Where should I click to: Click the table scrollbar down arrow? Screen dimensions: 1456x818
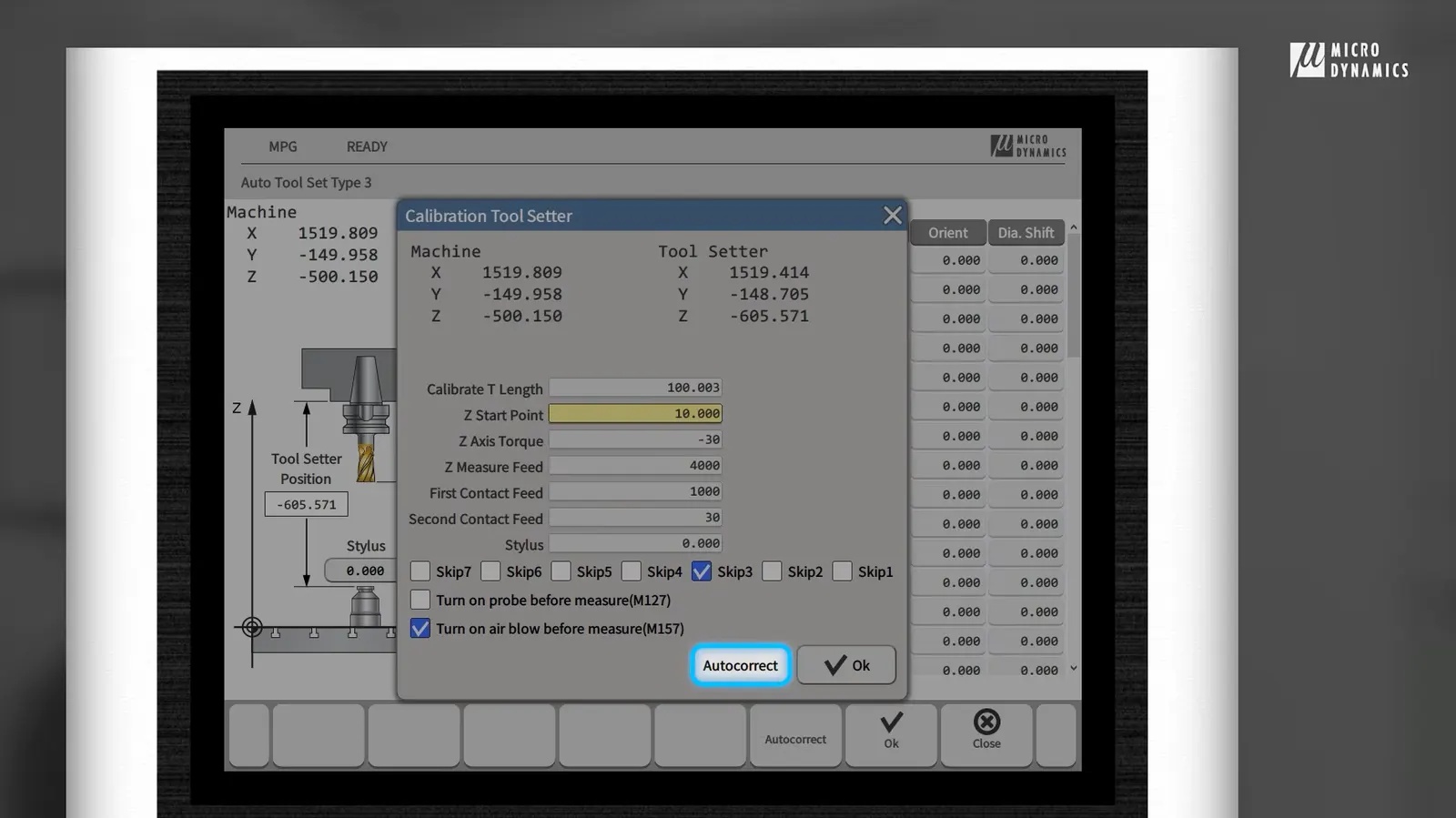click(x=1074, y=668)
